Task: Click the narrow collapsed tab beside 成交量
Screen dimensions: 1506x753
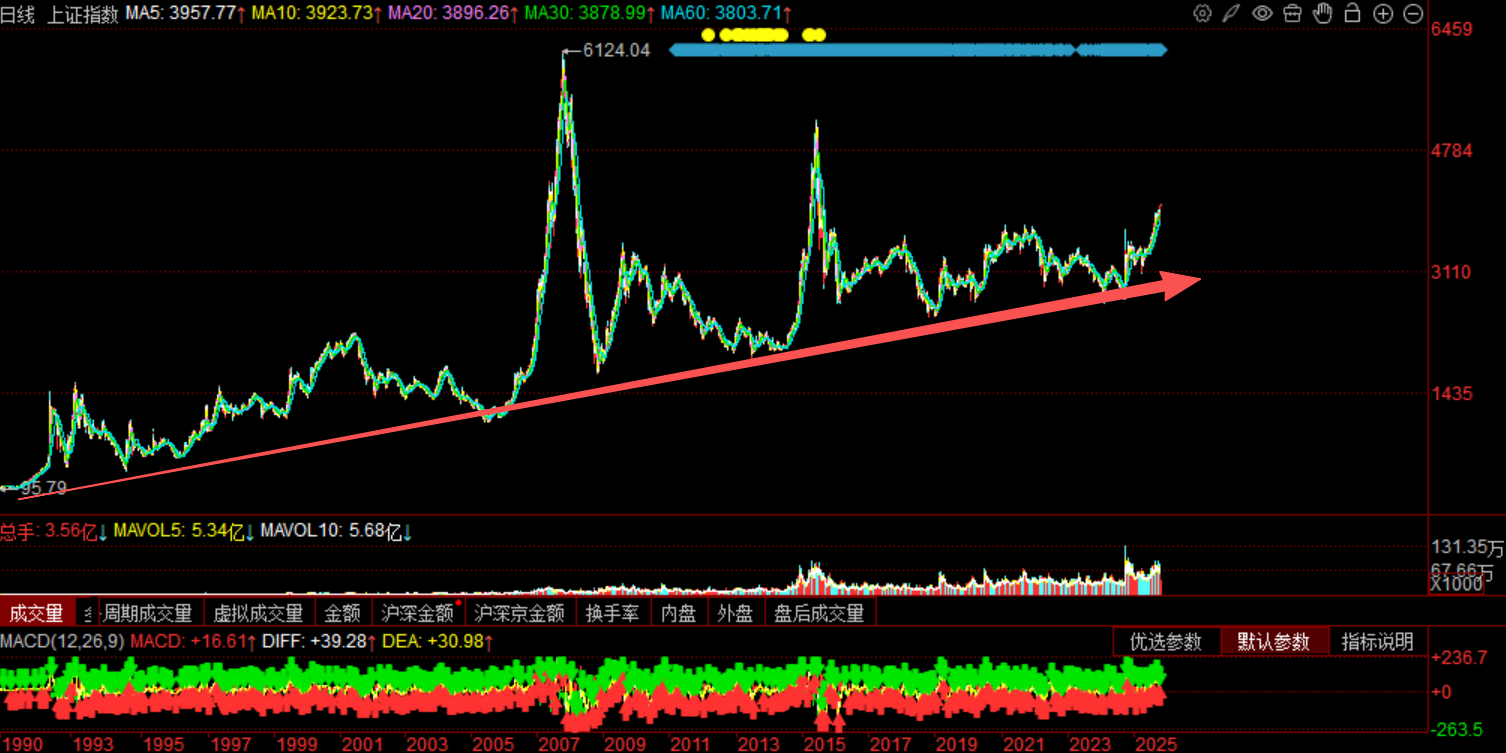Action: point(86,613)
